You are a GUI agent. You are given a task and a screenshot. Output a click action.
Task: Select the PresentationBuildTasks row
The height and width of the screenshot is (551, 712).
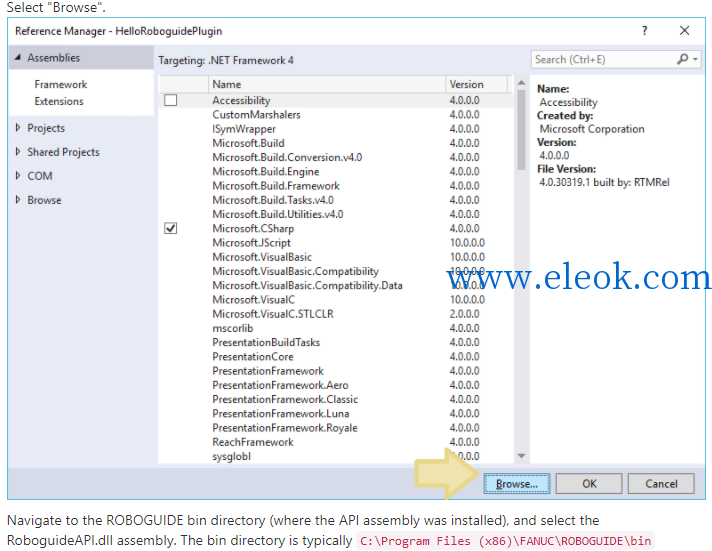(x=336, y=342)
